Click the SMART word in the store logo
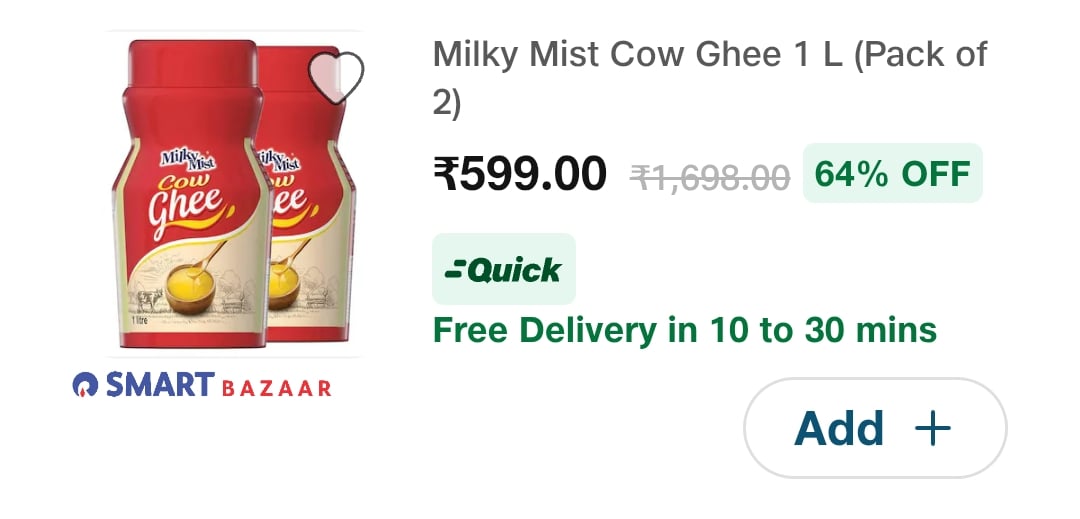The width and height of the screenshot is (1080, 519). pos(160,385)
